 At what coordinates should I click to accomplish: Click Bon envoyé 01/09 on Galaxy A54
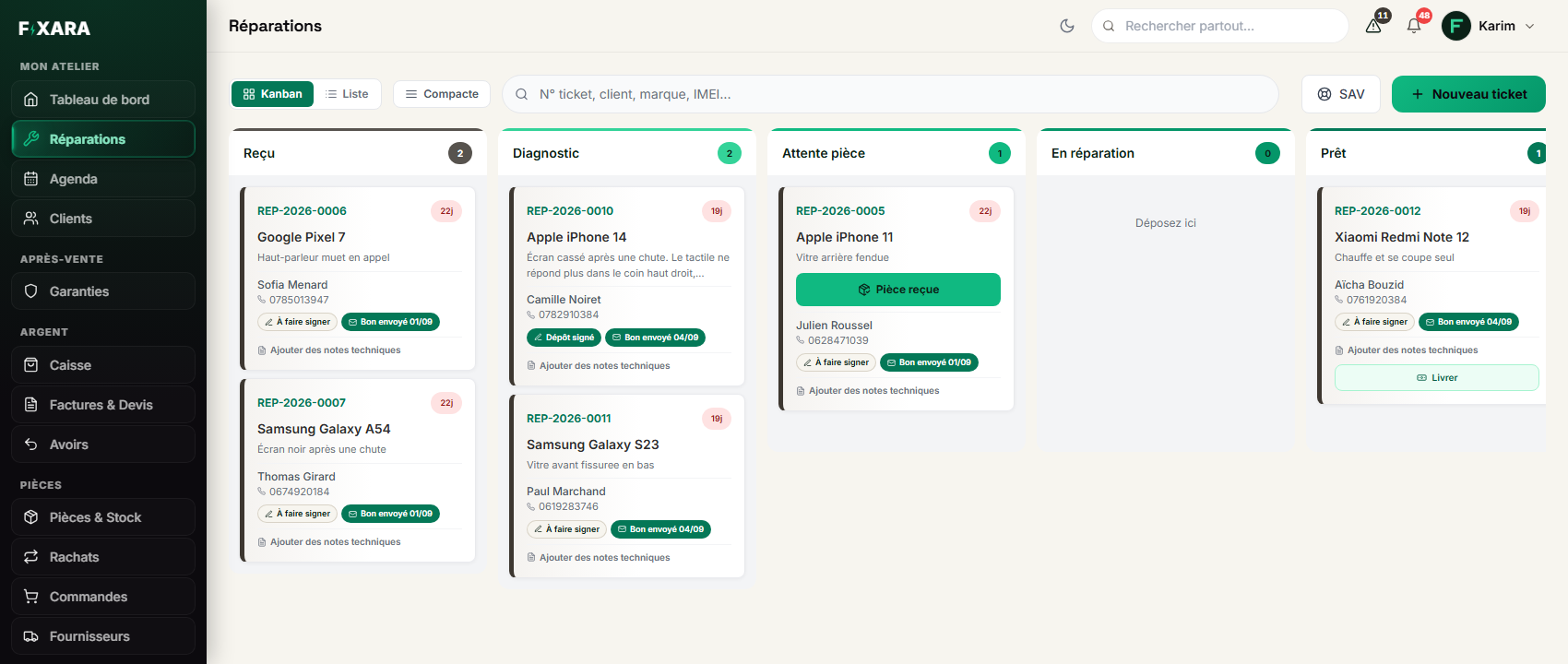click(390, 514)
